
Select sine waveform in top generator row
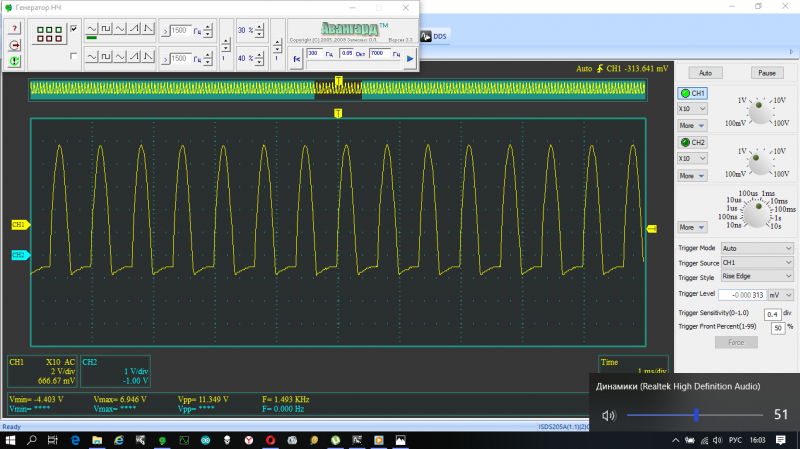[x=92, y=30]
